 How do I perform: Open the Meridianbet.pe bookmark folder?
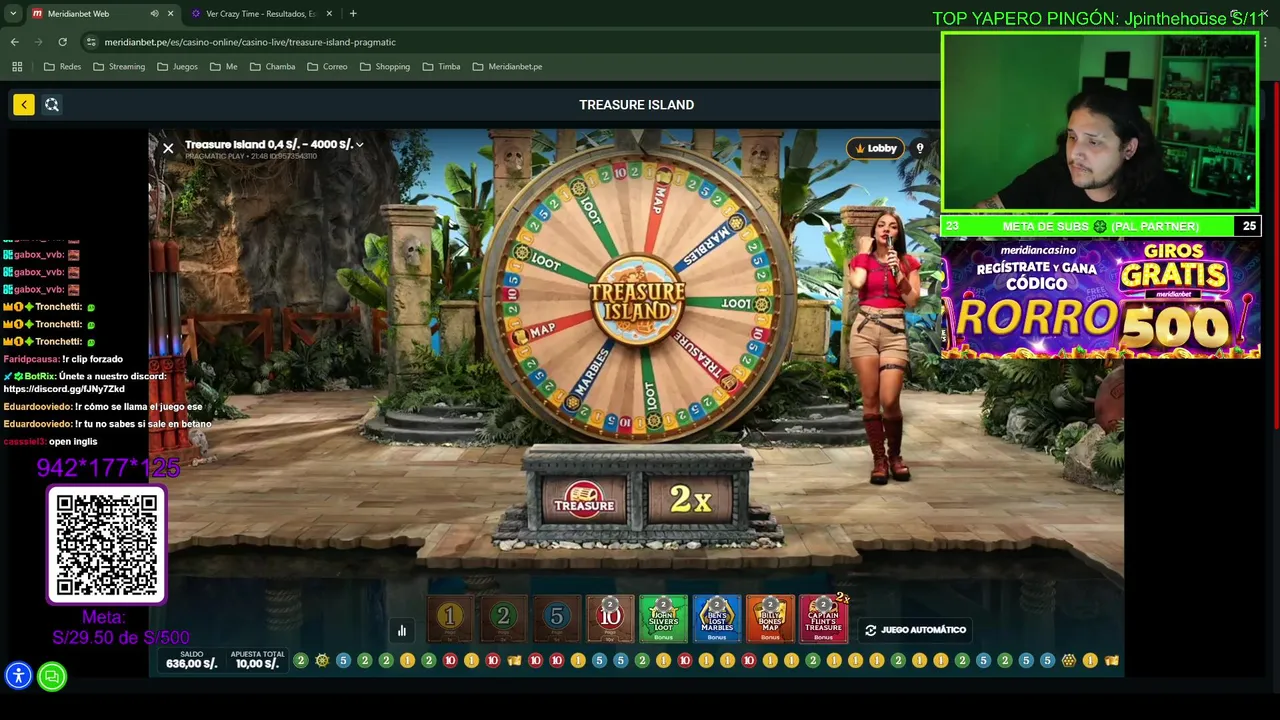tap(507, 67)
